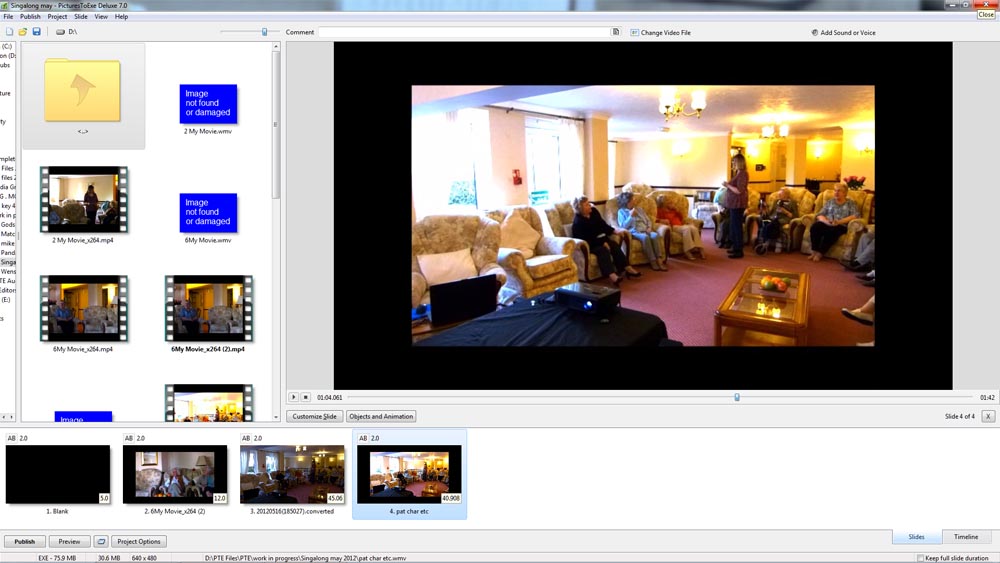
Task: Click Add Sound or Voice
Action: [843, 33]
